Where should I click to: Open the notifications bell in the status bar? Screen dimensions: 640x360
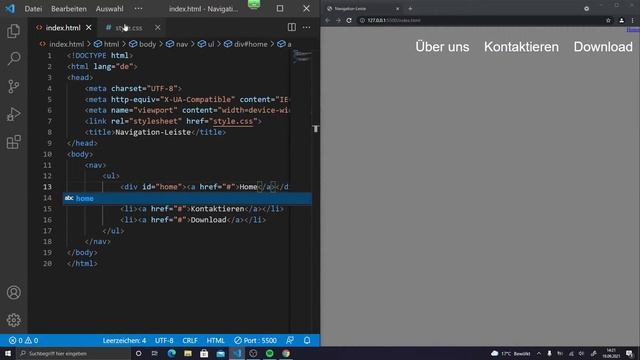click(x=307, y=340)
